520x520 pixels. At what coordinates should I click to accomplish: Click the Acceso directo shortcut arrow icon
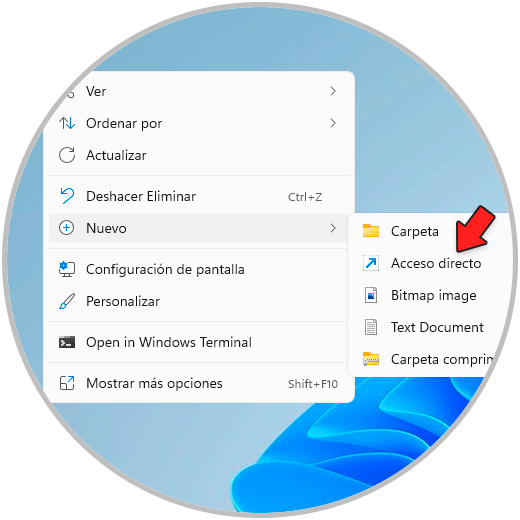point(371,263)
